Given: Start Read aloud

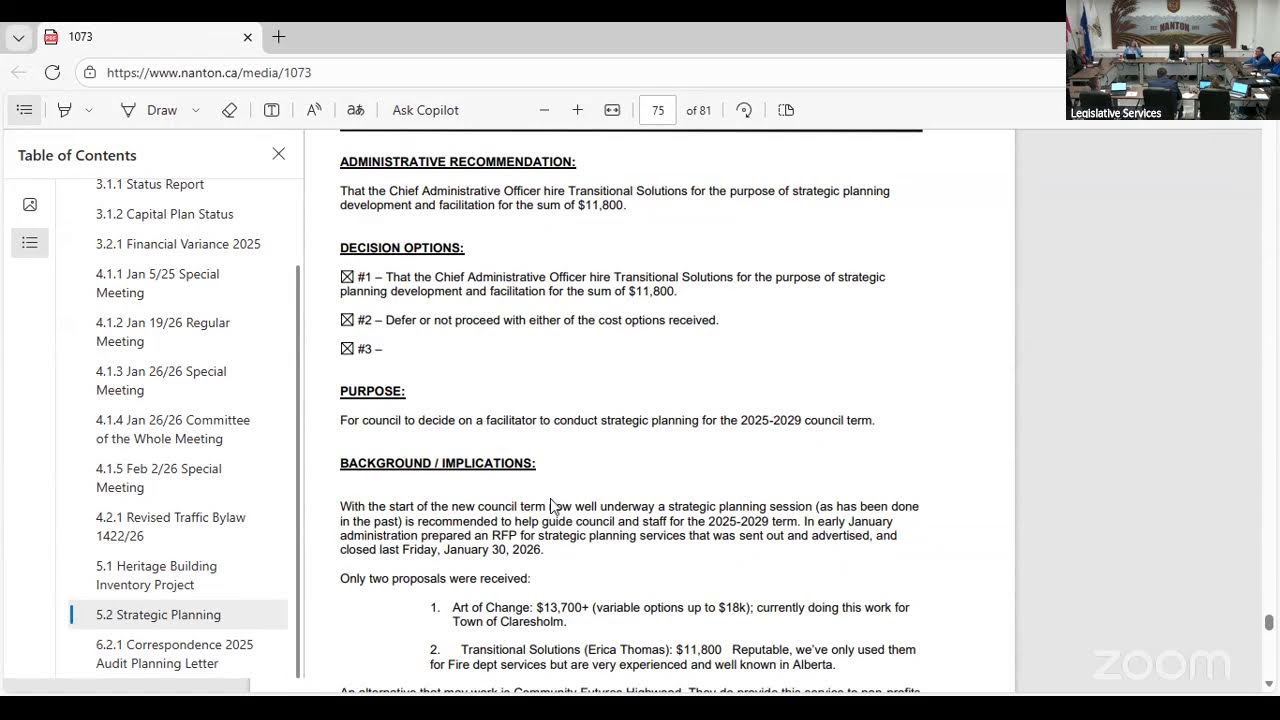Looking at the screenshot, I should point(314,110).
